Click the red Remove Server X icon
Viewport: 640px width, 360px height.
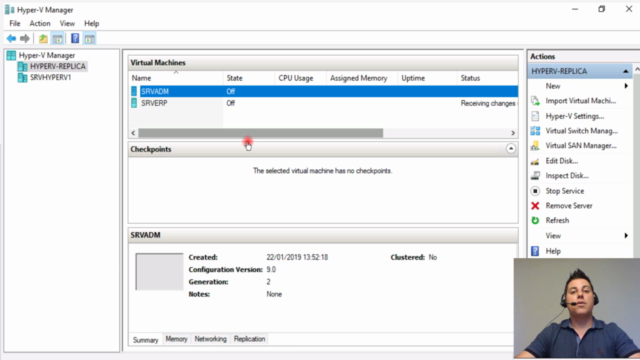535,206
